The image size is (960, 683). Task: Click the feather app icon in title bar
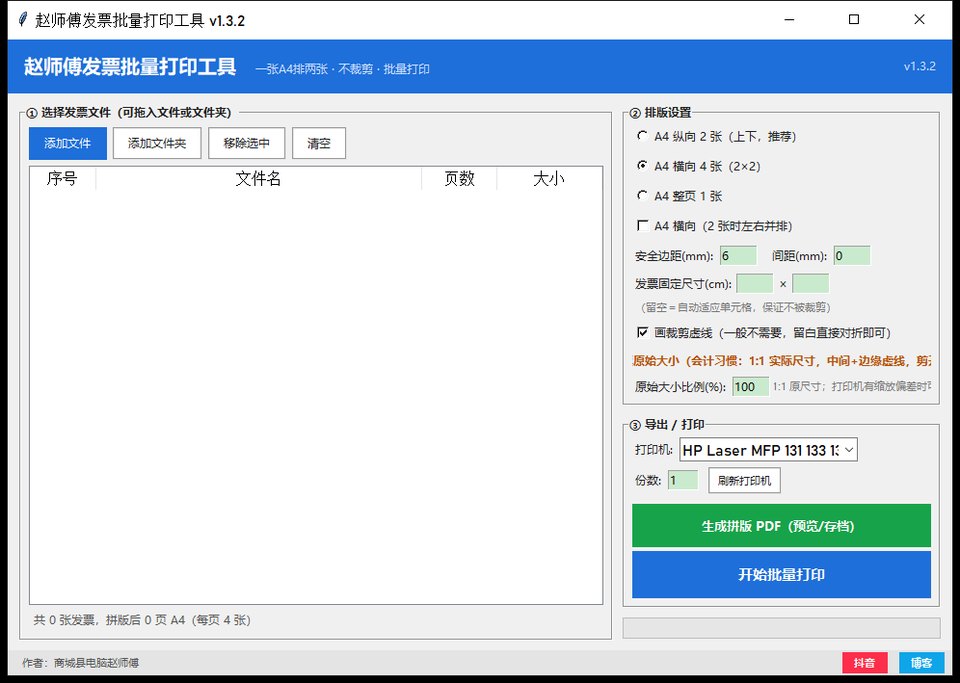23,20
